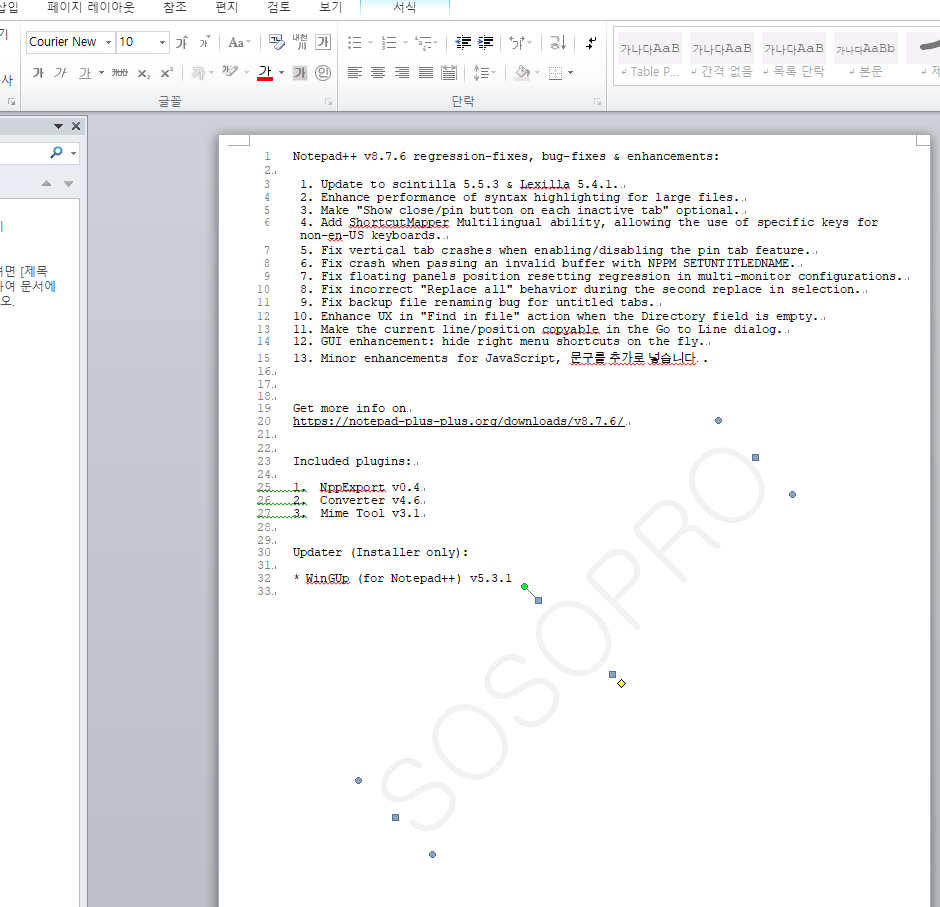Open the Format (서식) tab

pos(405,7)
